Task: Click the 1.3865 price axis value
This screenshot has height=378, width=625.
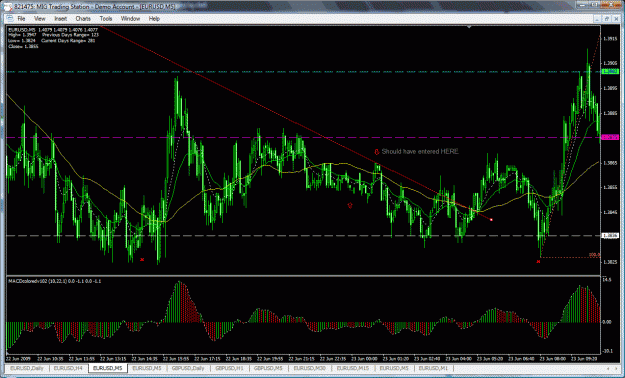Action: coord(610,163)
